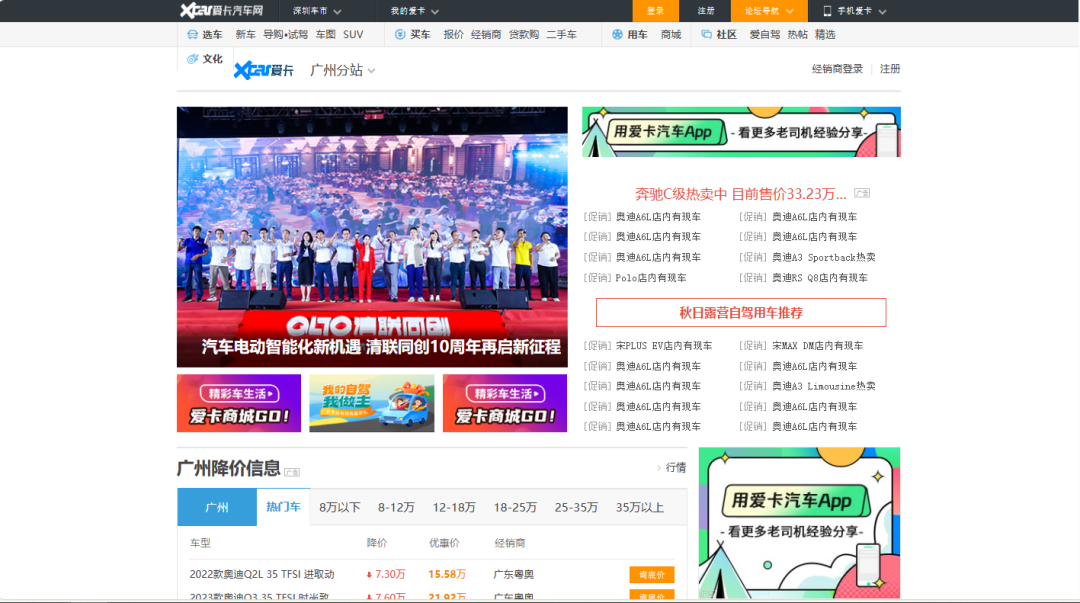Open promo link 奥迪A3 Sportback热卖

823,257
